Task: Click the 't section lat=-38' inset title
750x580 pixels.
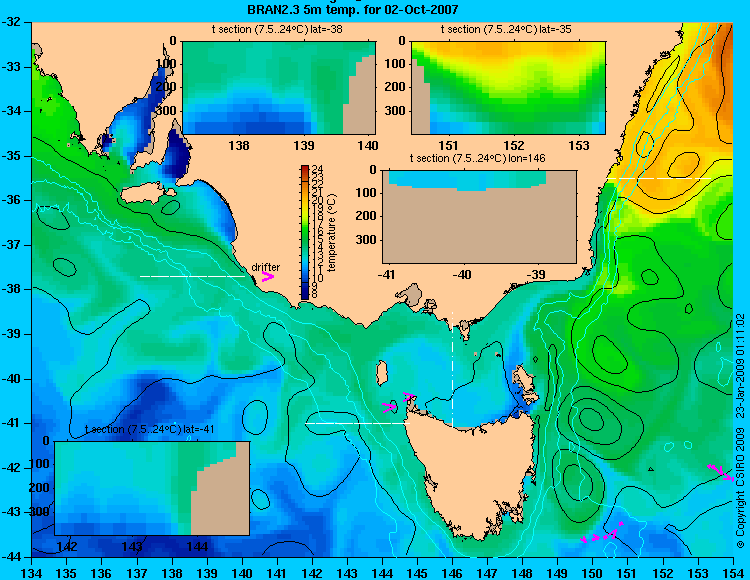Action: click(x=277, y=30)
